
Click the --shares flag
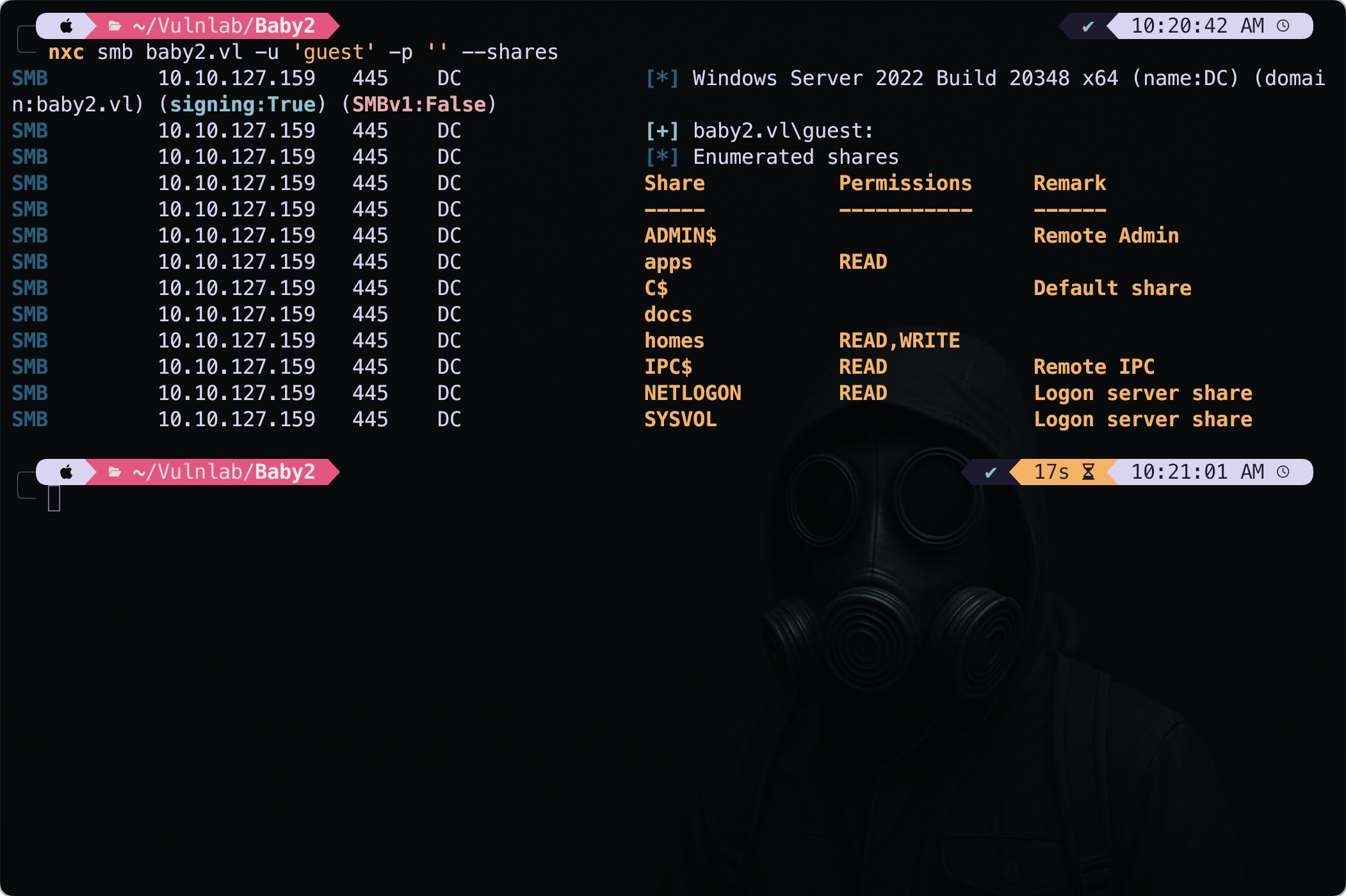(510, 52)
